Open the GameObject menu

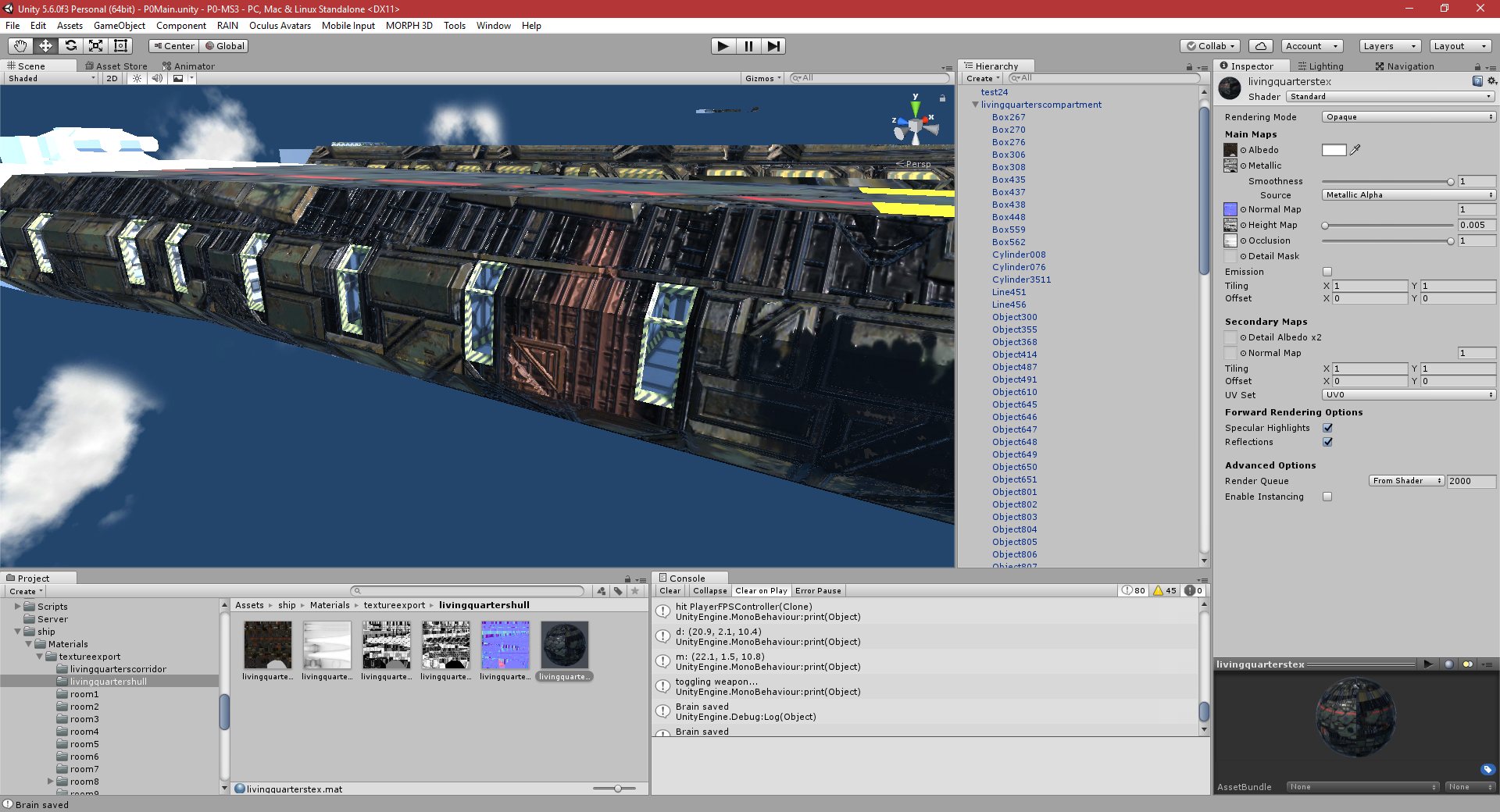(119, 26)
